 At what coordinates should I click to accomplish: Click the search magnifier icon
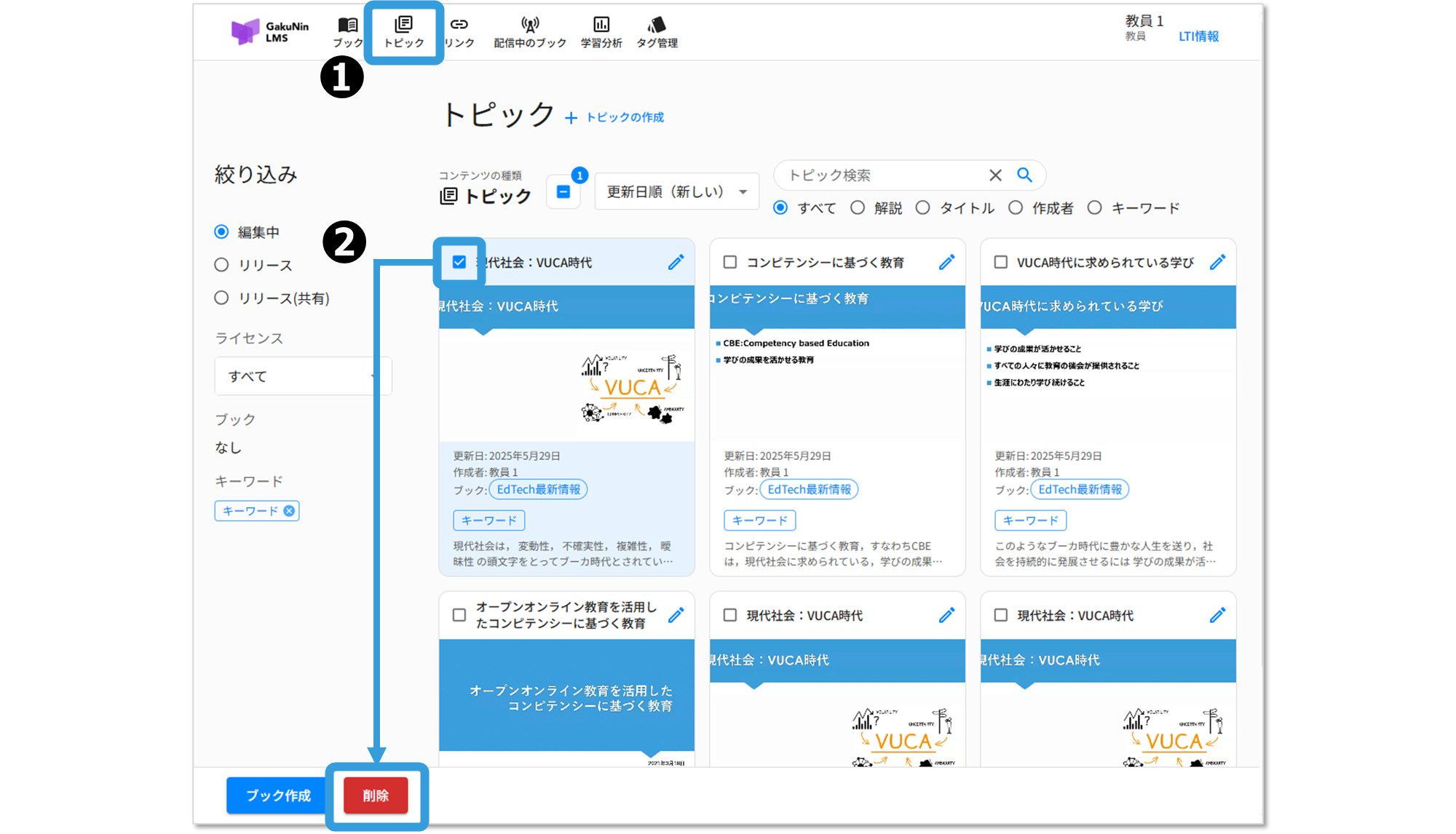[1024, 175]
